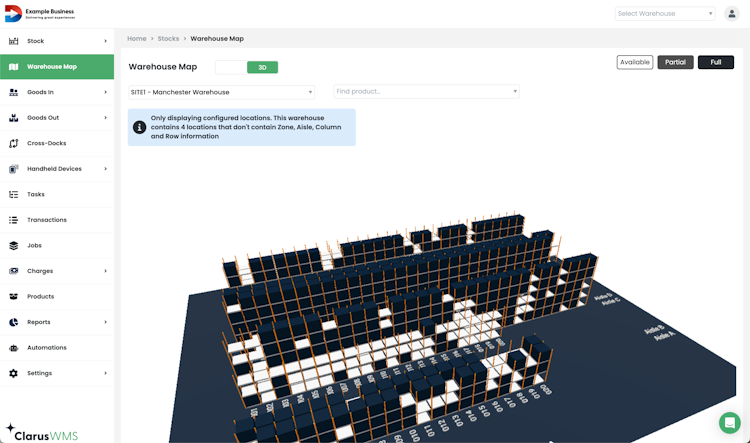Screen dimensions: 750x443
Task: Click the Example Business logo
Action: (40, 13)
